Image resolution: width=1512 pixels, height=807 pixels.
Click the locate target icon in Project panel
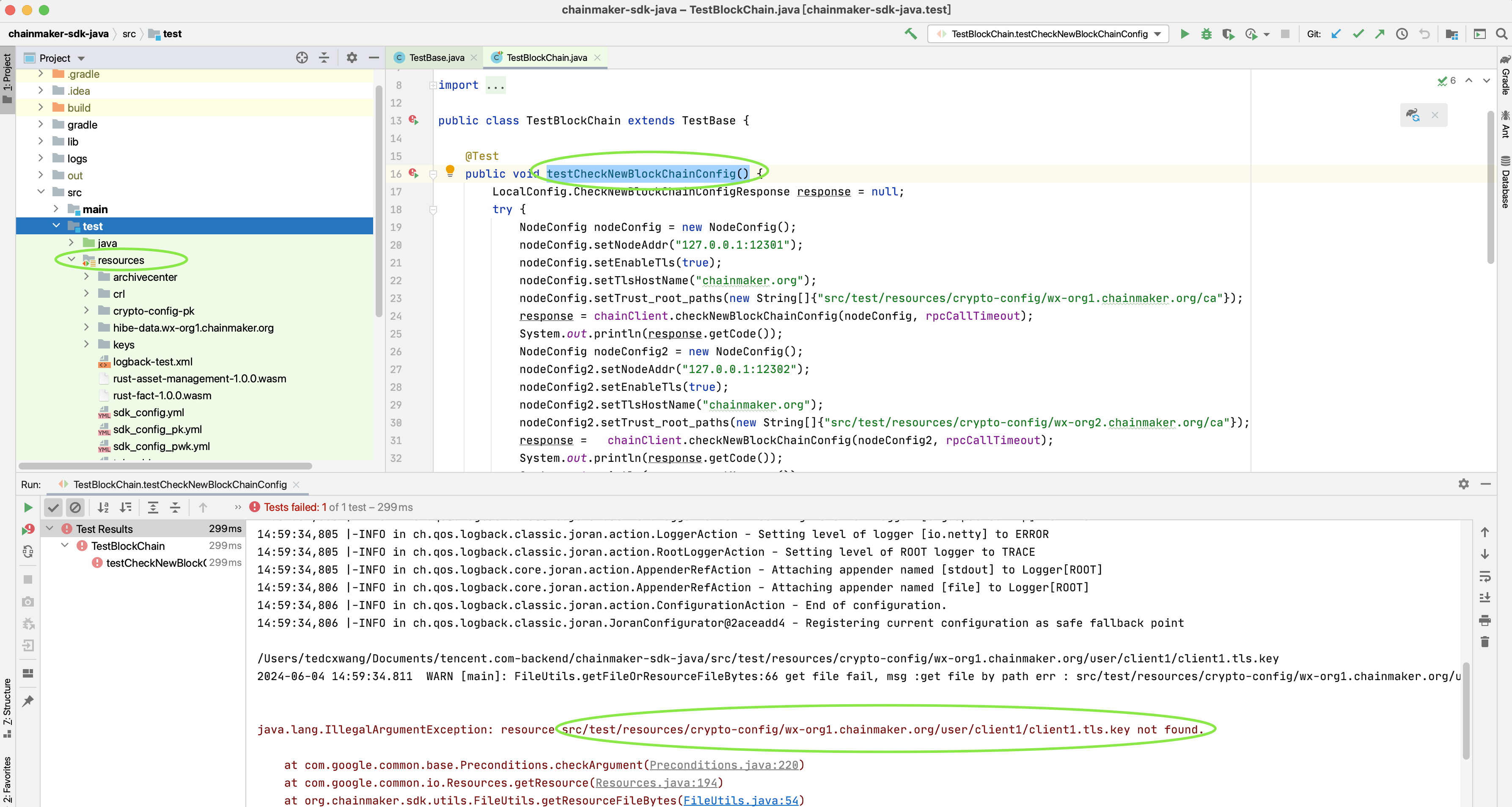[302, 58]
